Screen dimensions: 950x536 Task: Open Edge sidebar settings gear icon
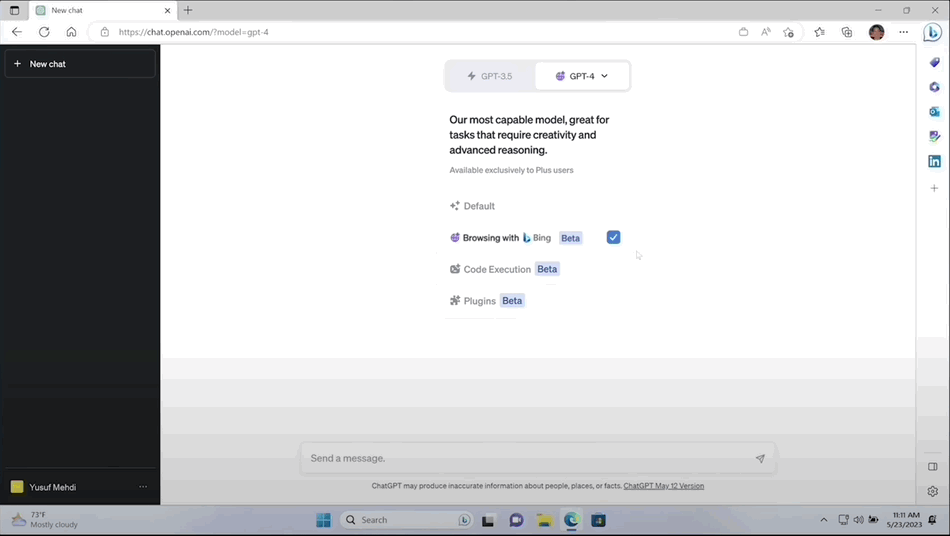932,491
